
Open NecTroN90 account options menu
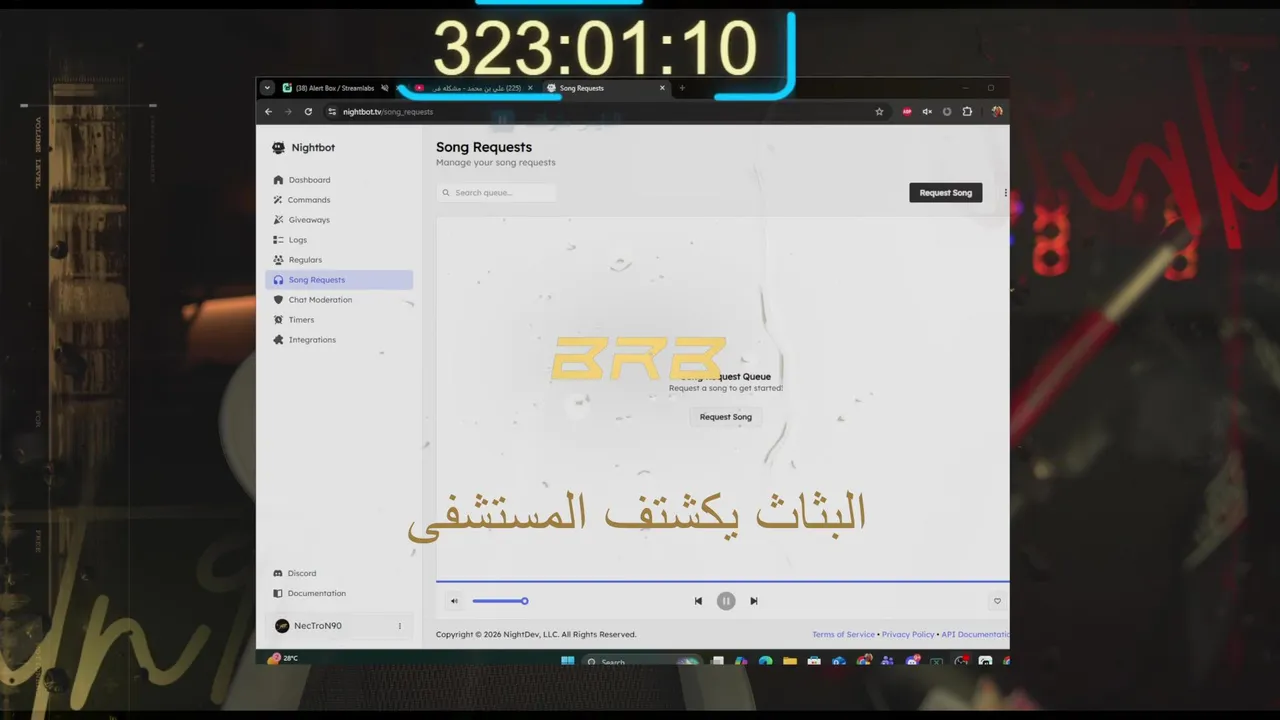click(400, 626)
